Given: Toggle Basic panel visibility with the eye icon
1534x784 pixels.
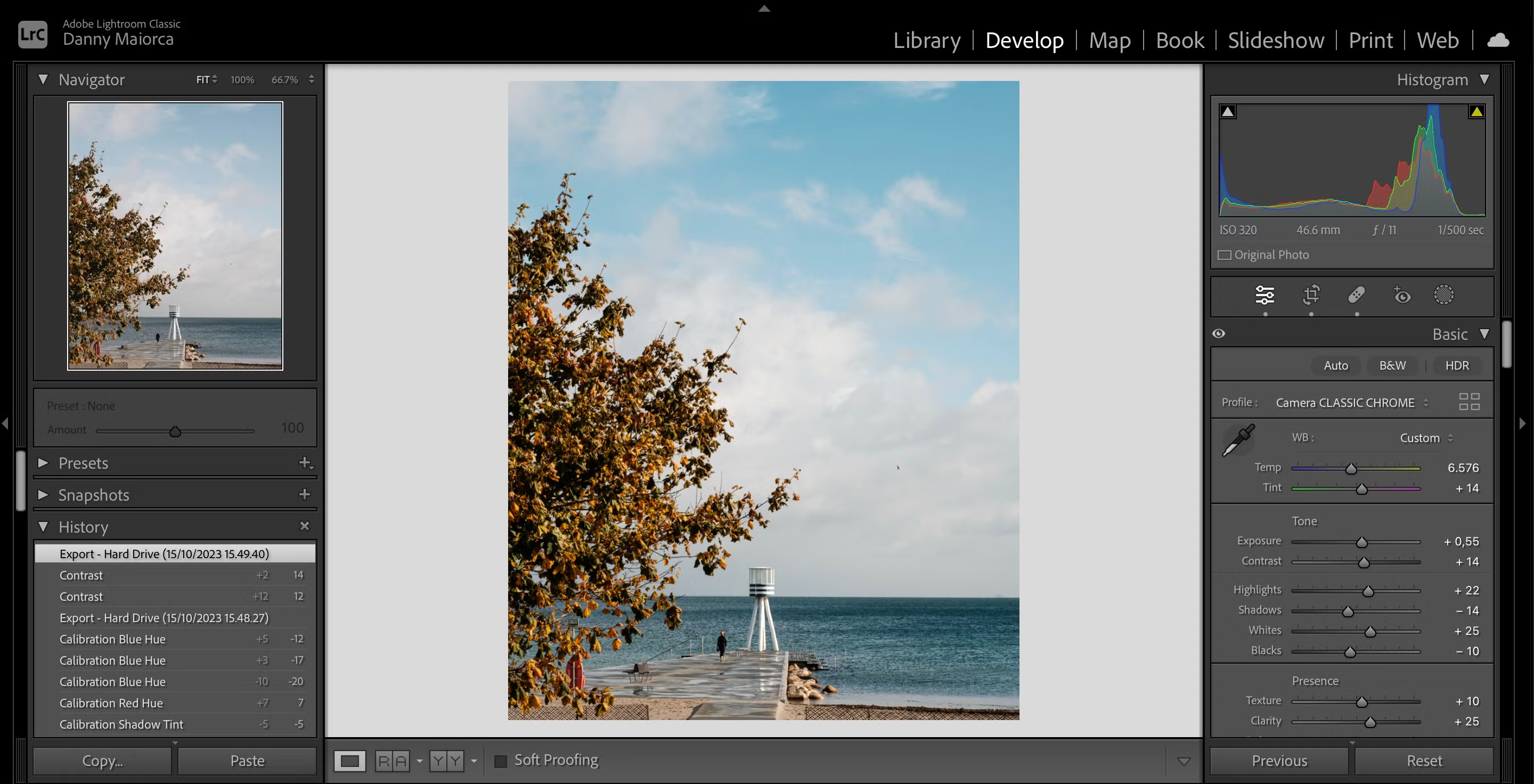Looking at the screenshot, I should tap(1218, 333).
